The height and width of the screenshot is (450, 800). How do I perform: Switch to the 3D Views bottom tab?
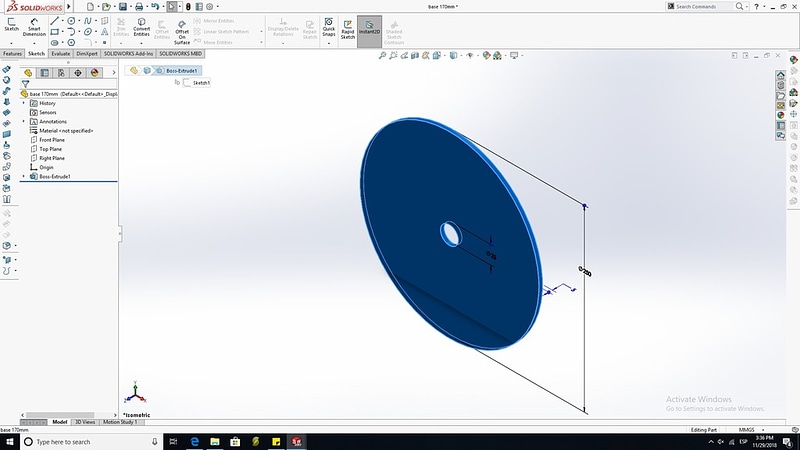[x=85, y=422]
